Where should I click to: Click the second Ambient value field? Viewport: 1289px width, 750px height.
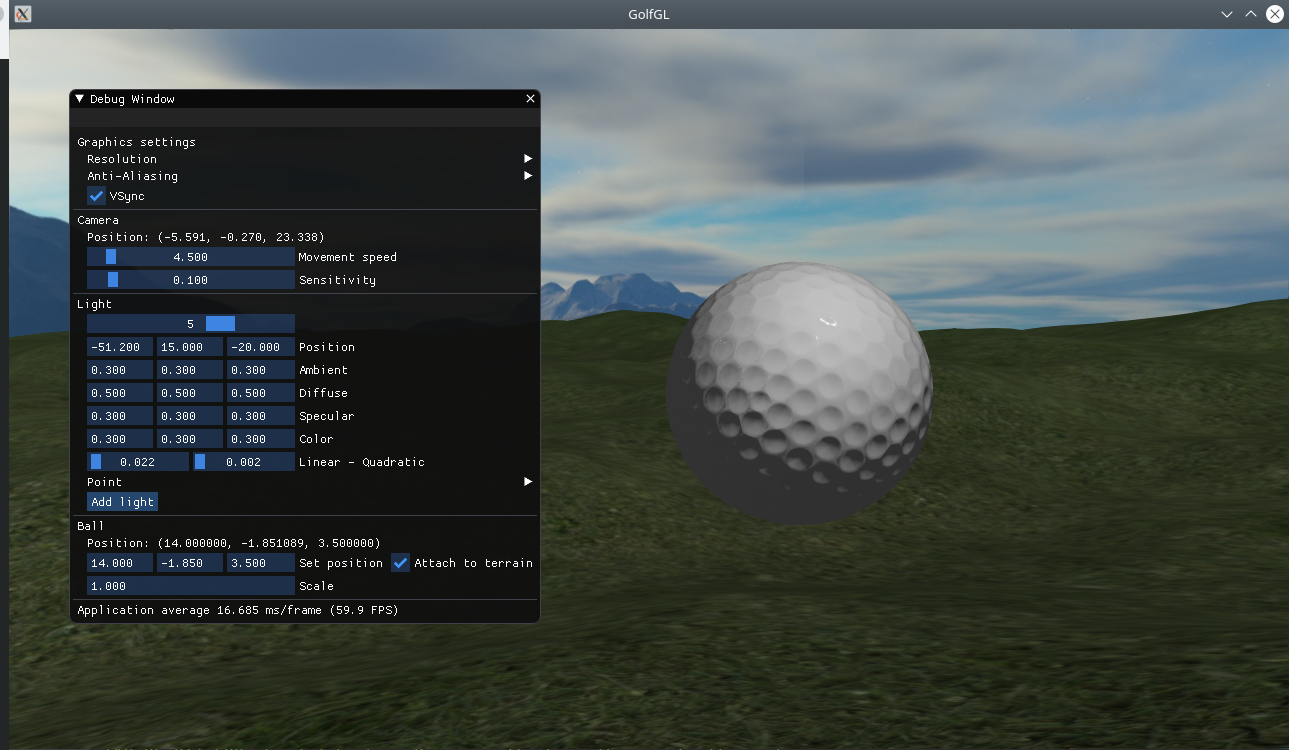tap(190, 370)
